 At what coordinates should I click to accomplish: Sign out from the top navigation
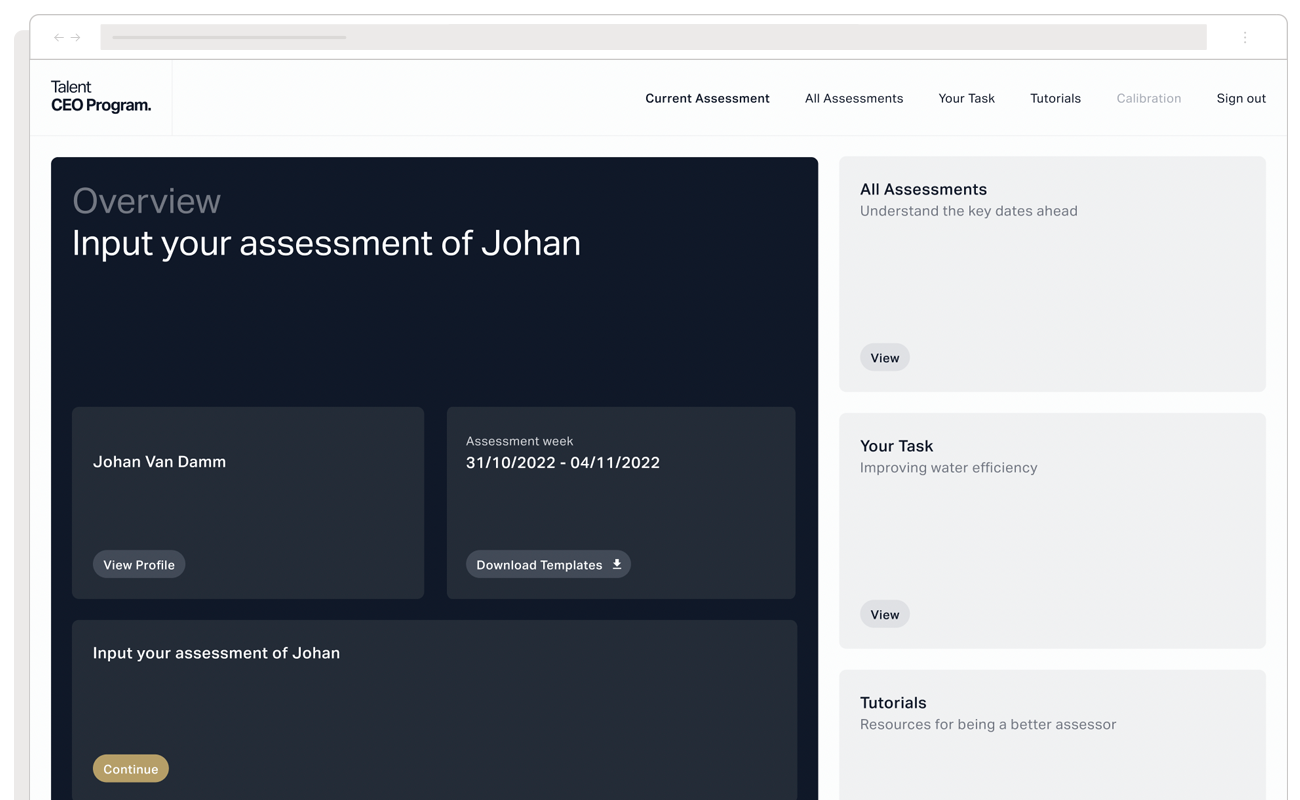coord(1241,98)
